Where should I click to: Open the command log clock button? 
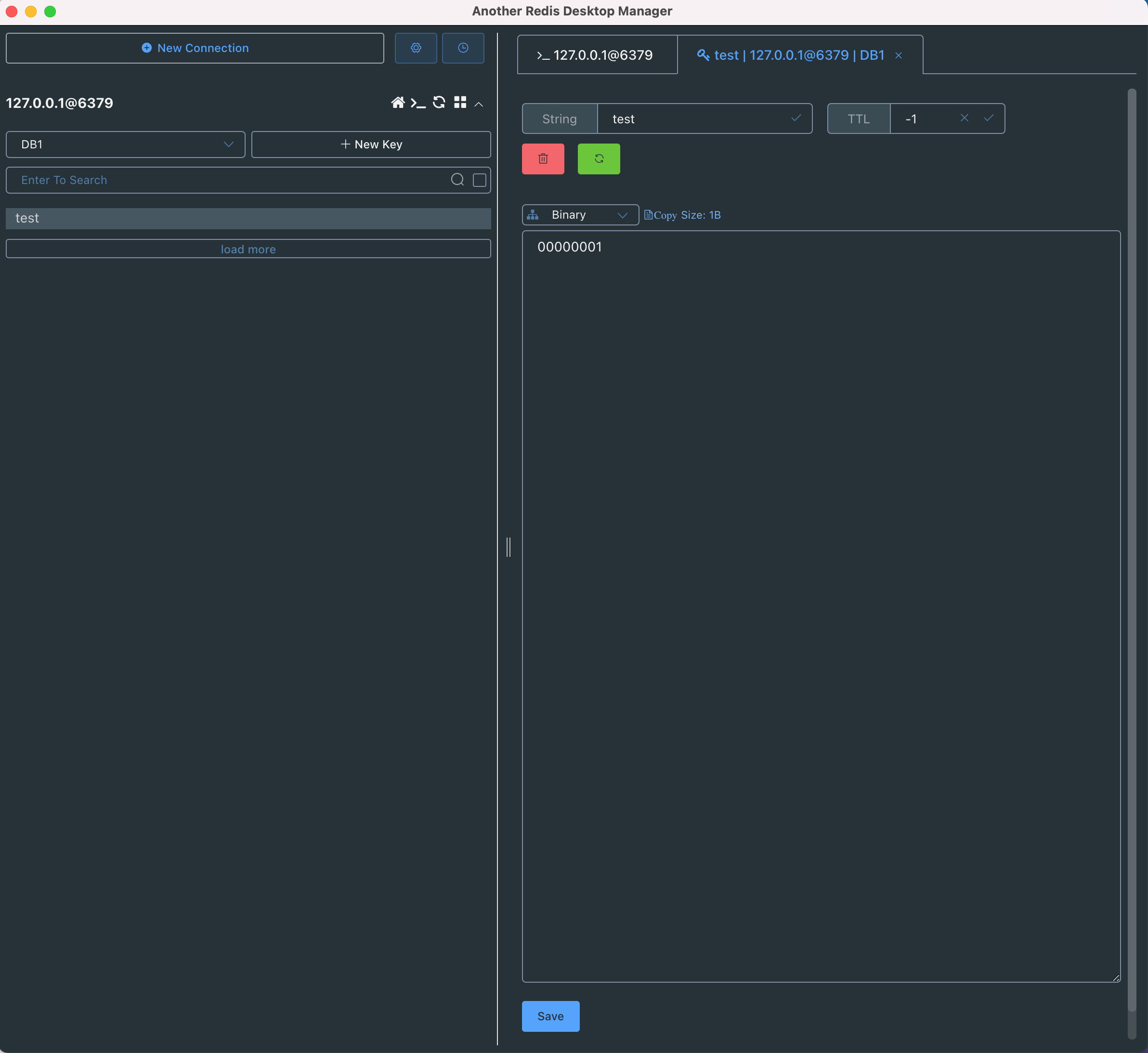[463, 48]
